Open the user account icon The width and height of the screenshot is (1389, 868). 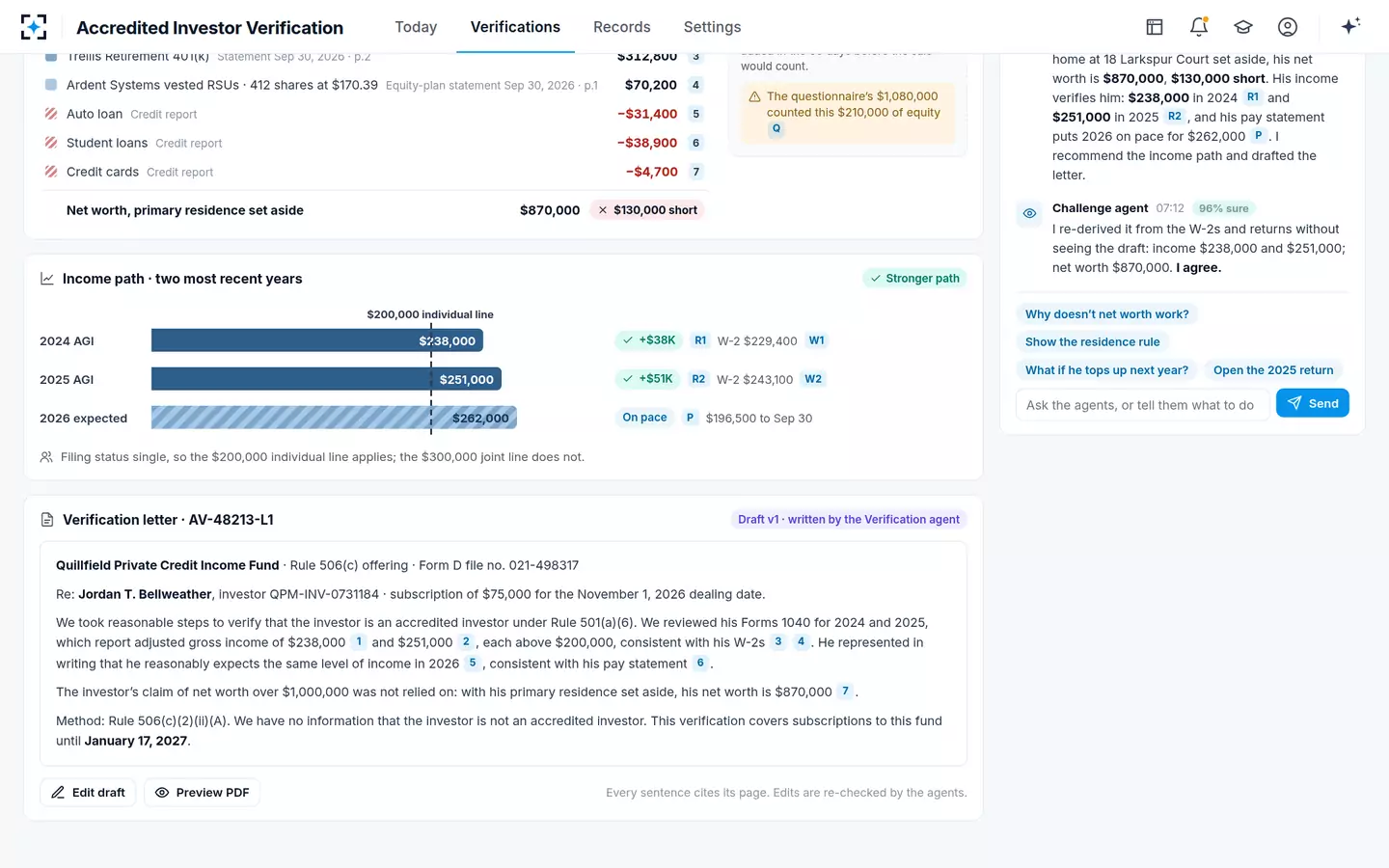tap(1288, 27)
